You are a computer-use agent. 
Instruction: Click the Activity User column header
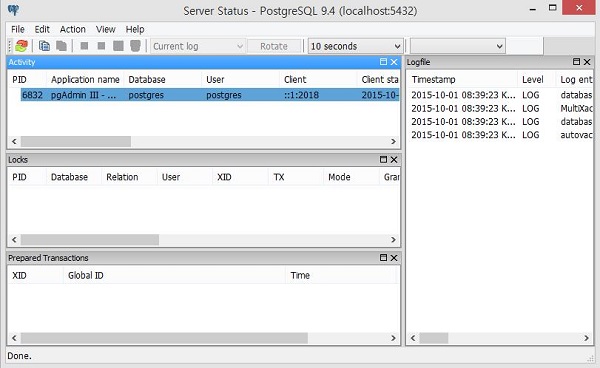(x=240, y=80)
